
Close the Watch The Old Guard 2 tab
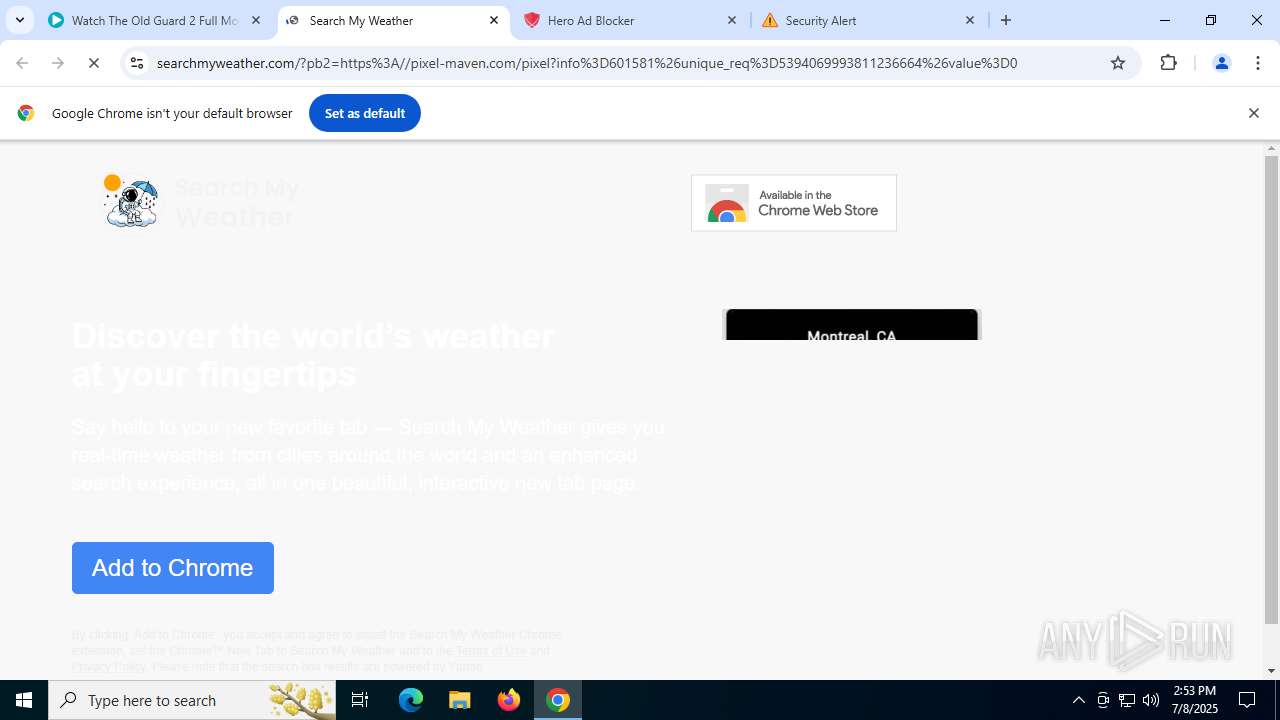click(256, 20)
